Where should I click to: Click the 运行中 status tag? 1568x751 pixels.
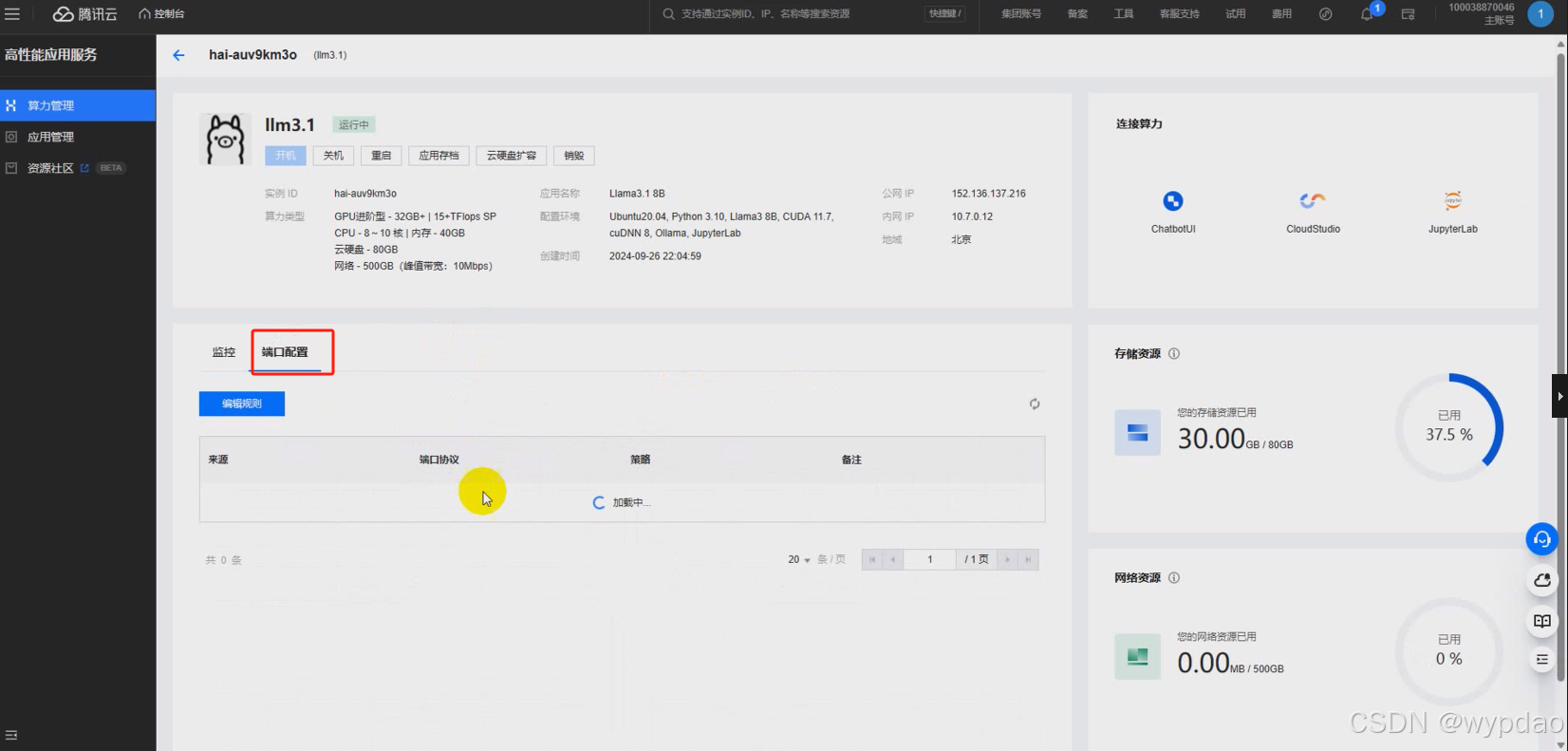click(354, 124)
